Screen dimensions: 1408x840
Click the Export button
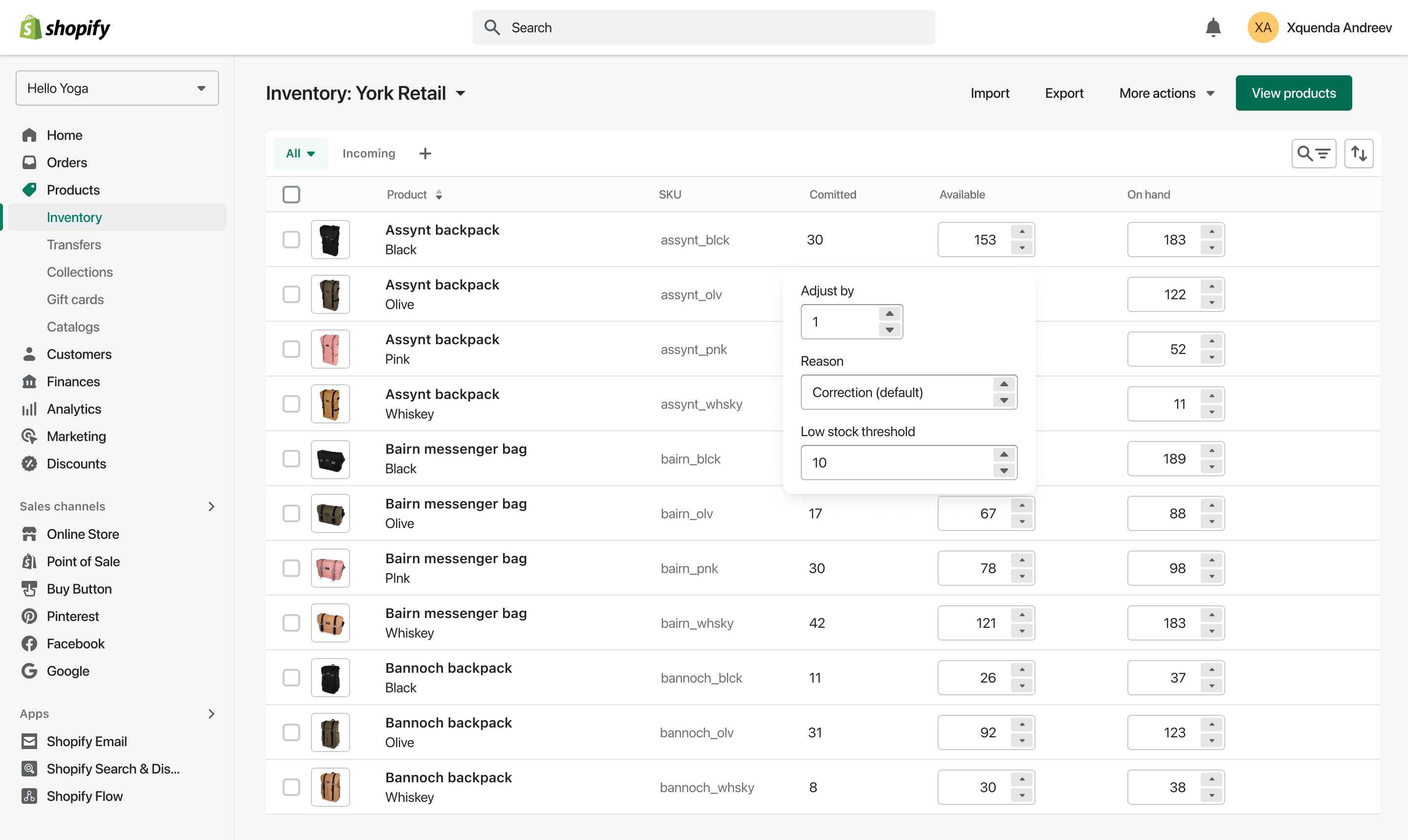click(x=1063, y=93)
